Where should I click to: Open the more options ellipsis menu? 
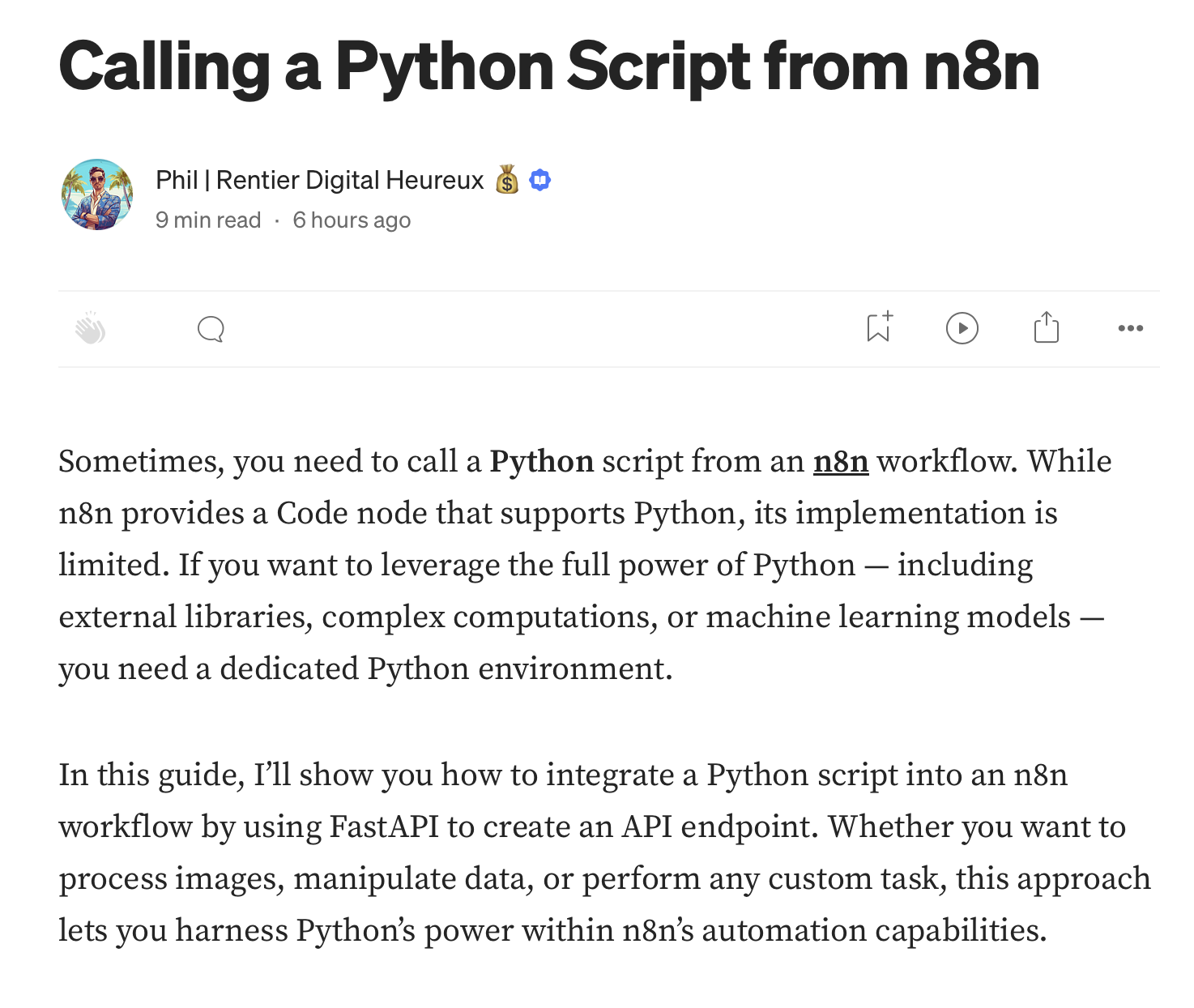1131,328
